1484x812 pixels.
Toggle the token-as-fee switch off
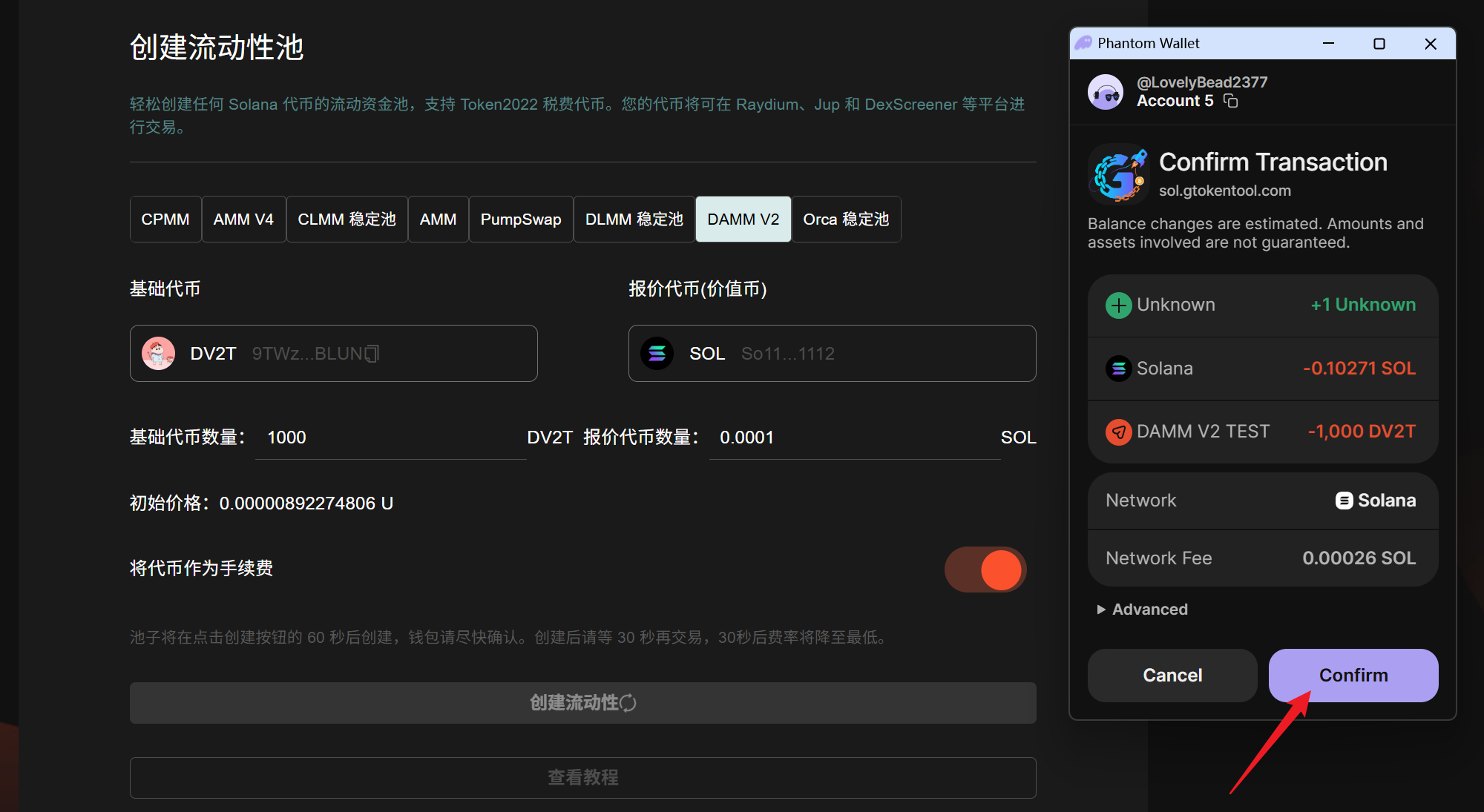click(985, 570)
